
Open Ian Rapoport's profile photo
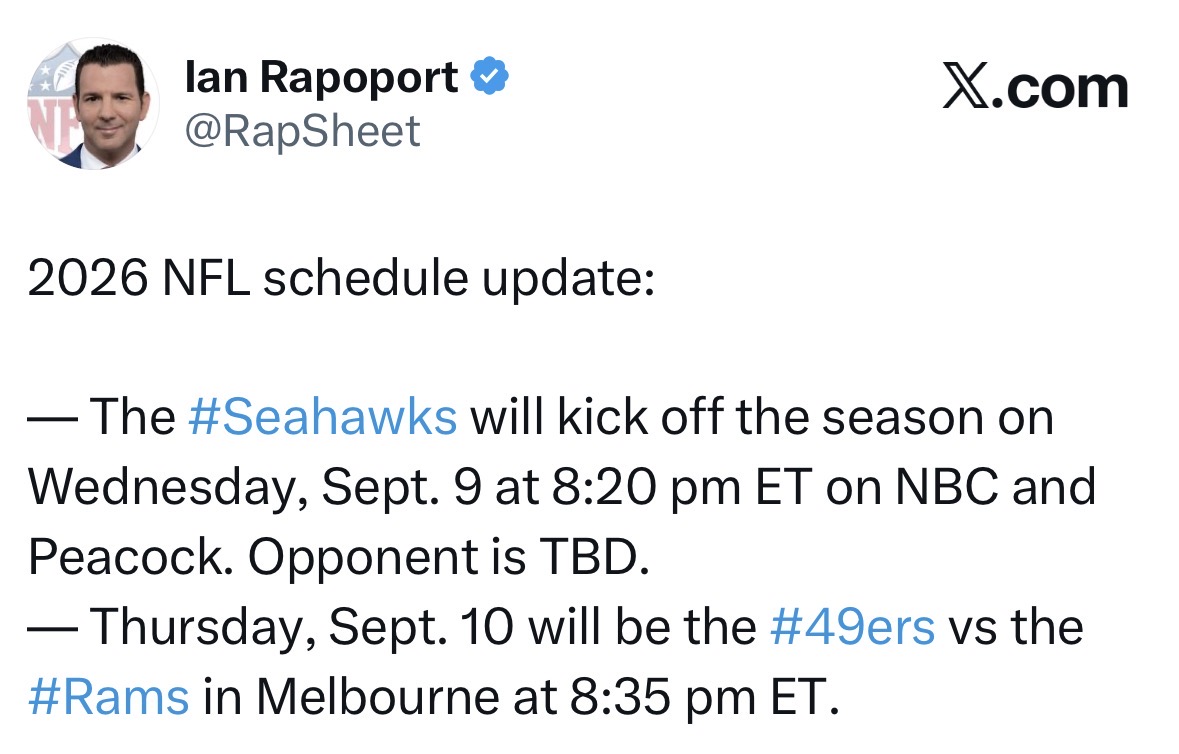pos(94,104)
